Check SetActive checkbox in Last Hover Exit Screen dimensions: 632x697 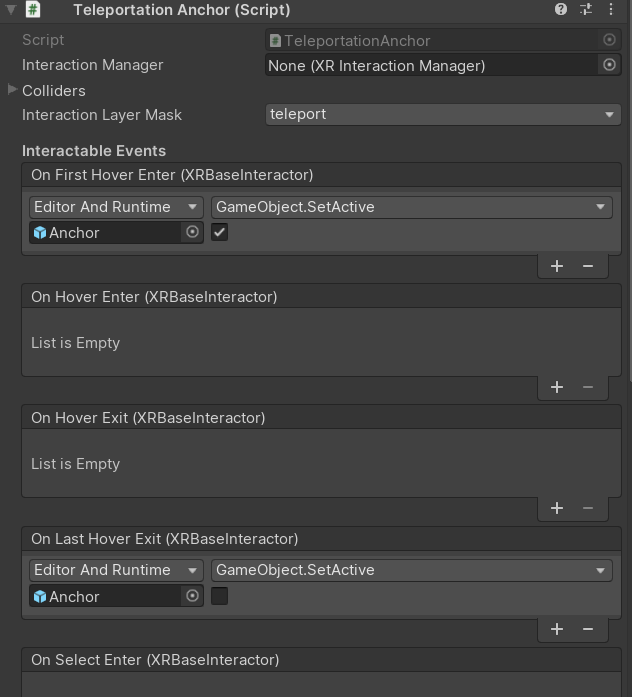220,596
